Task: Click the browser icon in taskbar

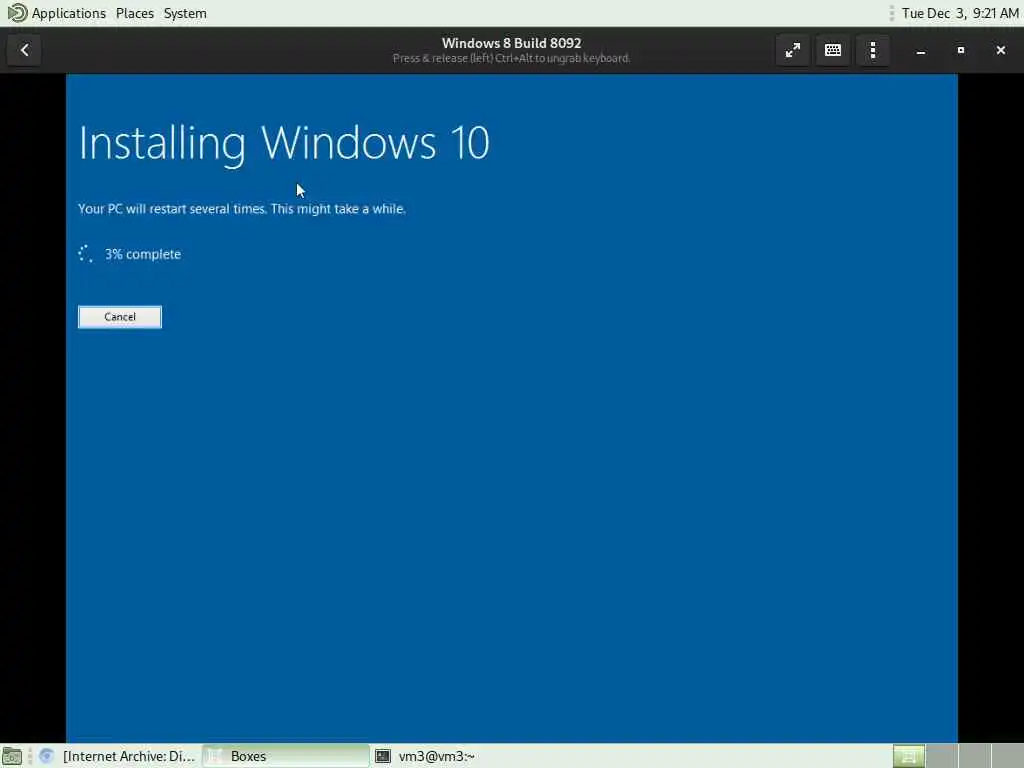Action: click(46, 756)
